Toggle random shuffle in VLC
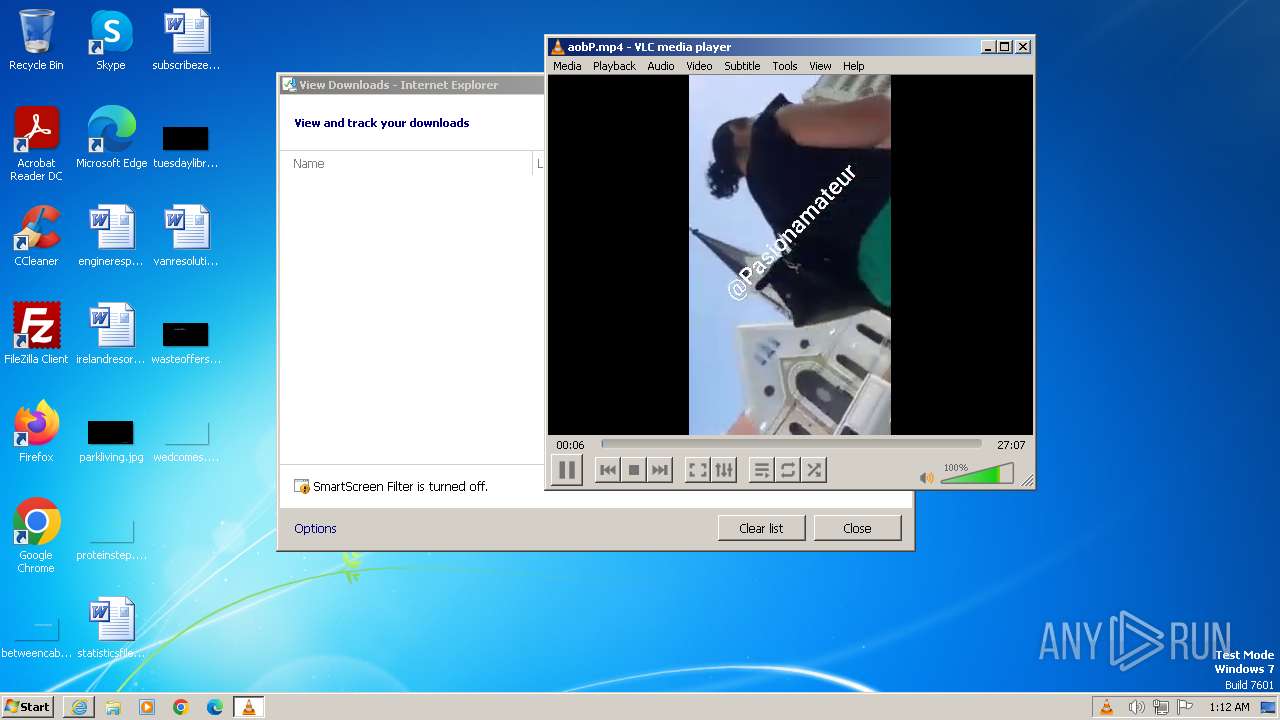1280x720 pixels. click(813, 470)
